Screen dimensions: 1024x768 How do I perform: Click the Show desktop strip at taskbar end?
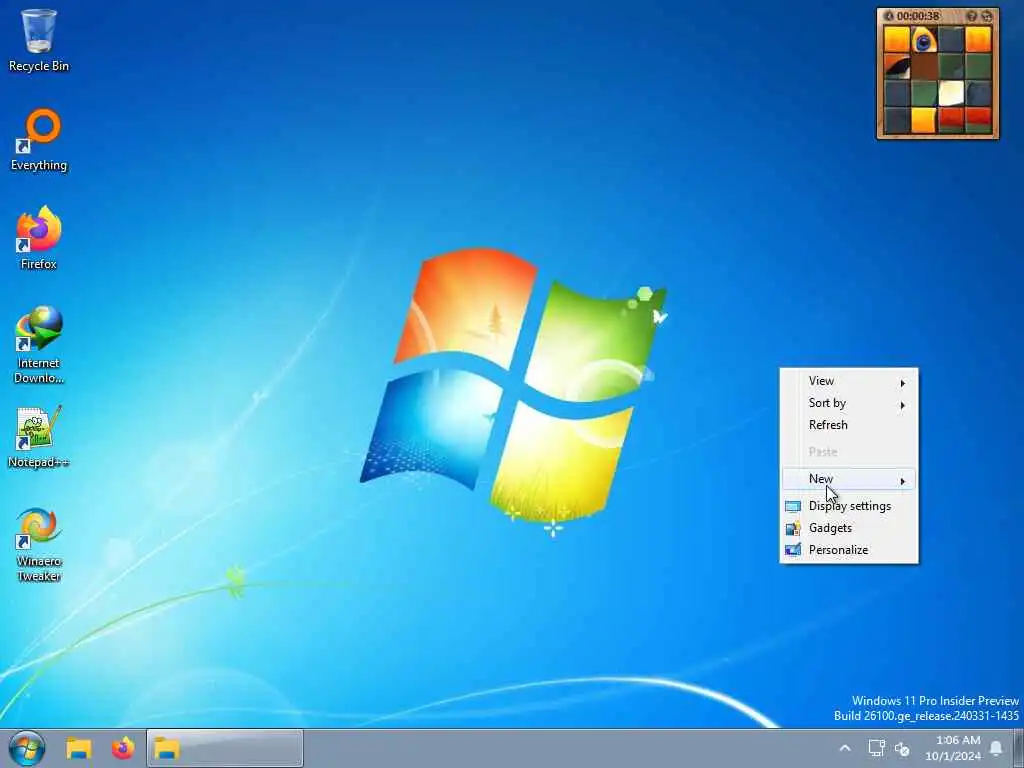[x=1019, y=748]
